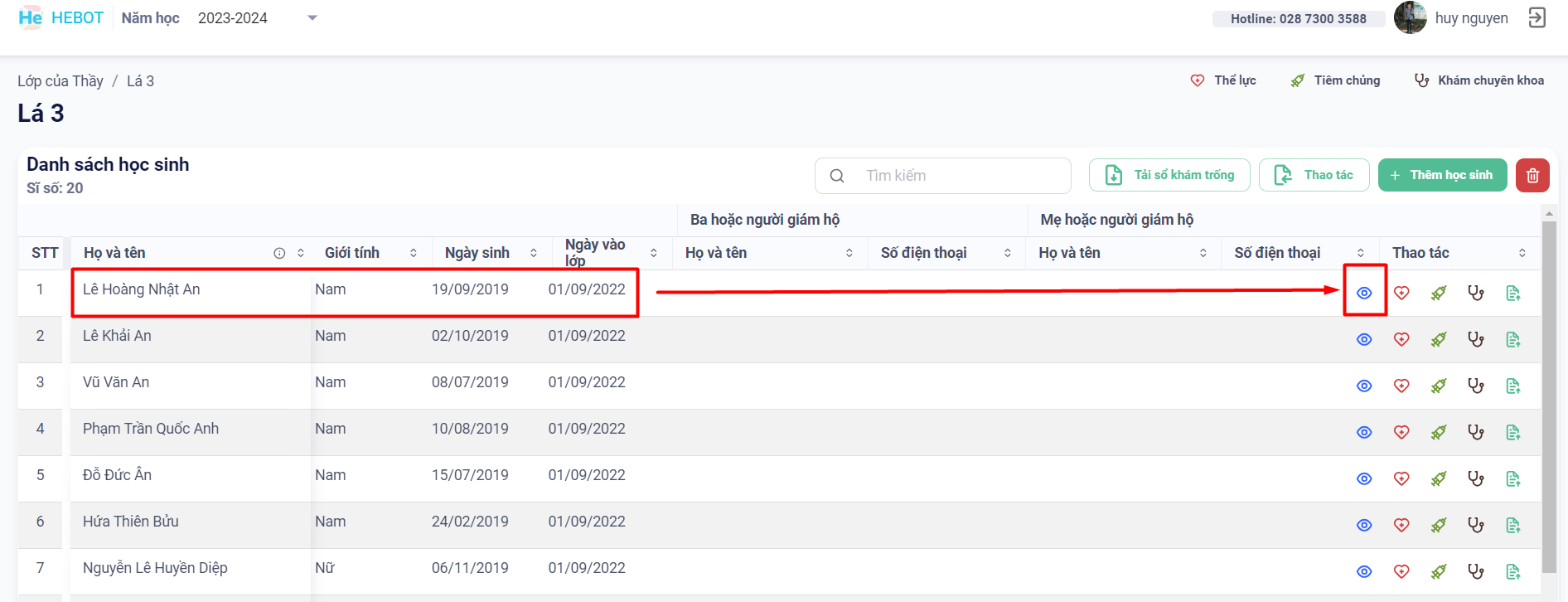Image resolution: width=1568 pixels, height=602 pixels.
Task: Open eye view icon for Hứa Thiên Bửu
Action: [x=1364, y=525]
